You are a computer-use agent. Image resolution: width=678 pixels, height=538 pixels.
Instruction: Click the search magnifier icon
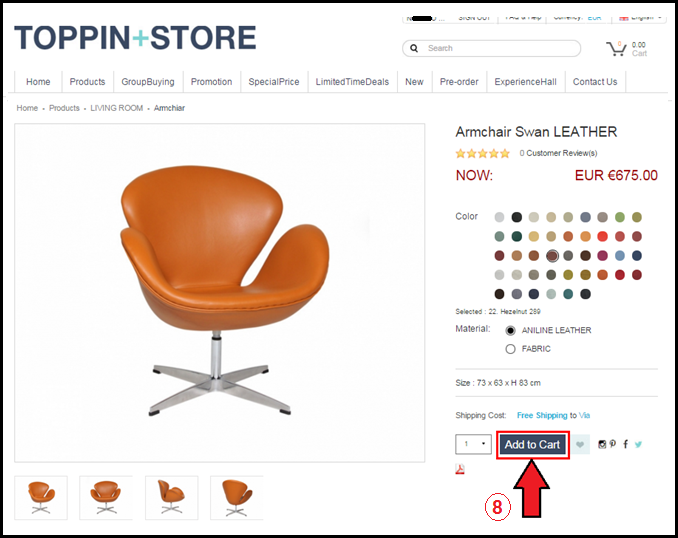414,48
